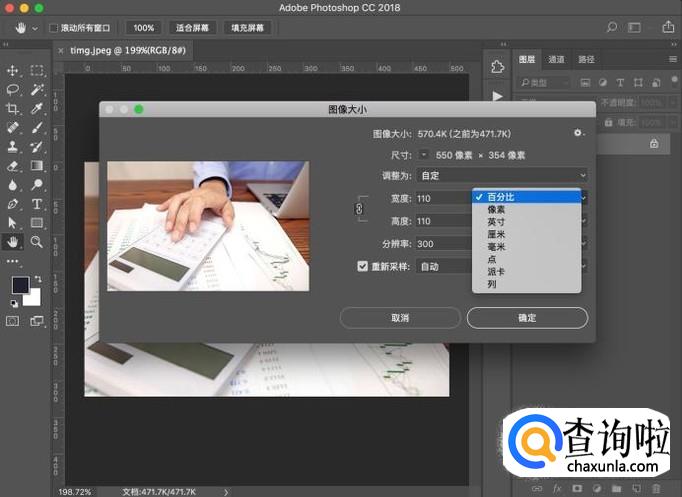
Task: Open the Image Size gear settings menu
Action: (577, 133)
